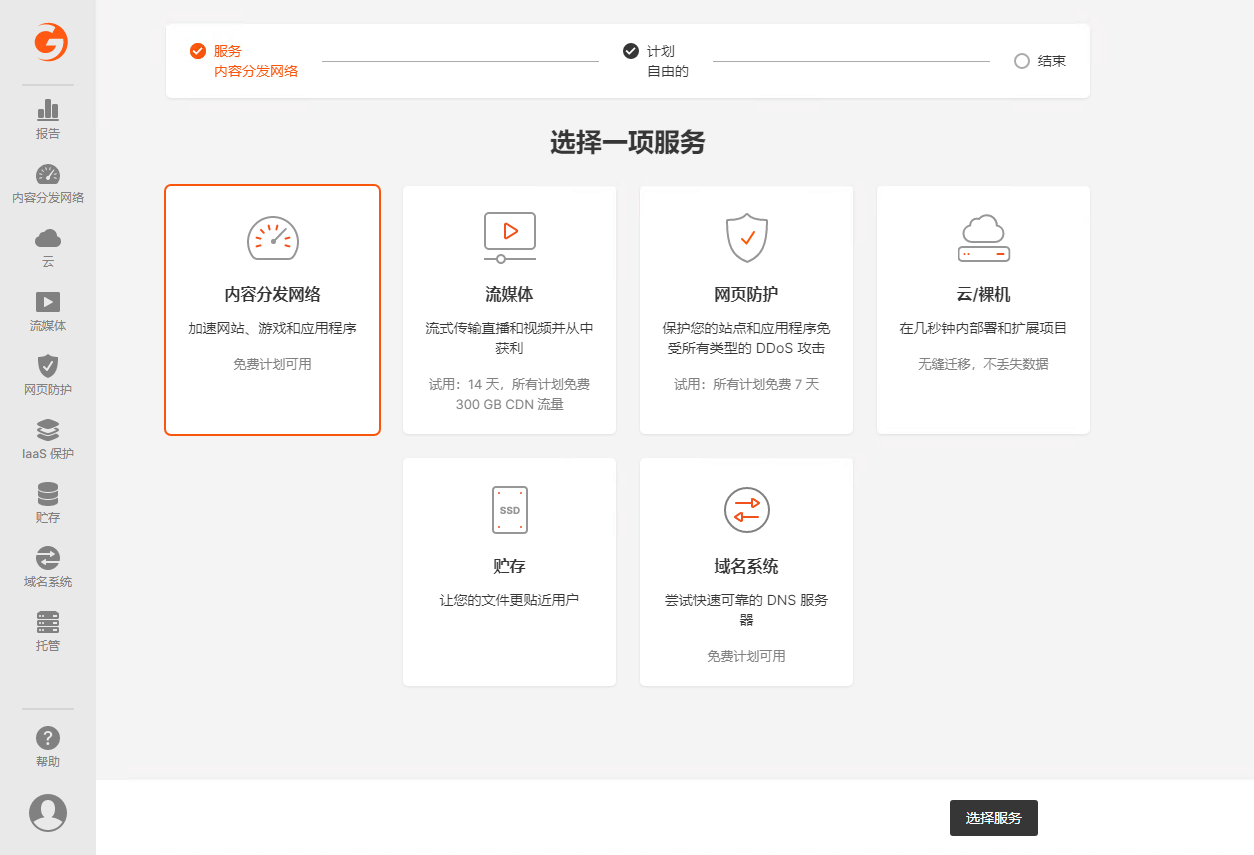Go to 结束 step label
This screenshot has width=1254, height=855.
point(1052,61)
